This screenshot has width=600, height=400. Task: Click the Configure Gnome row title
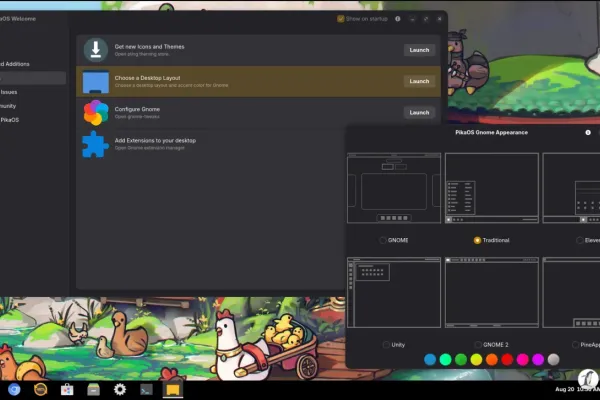click(137, 109)
